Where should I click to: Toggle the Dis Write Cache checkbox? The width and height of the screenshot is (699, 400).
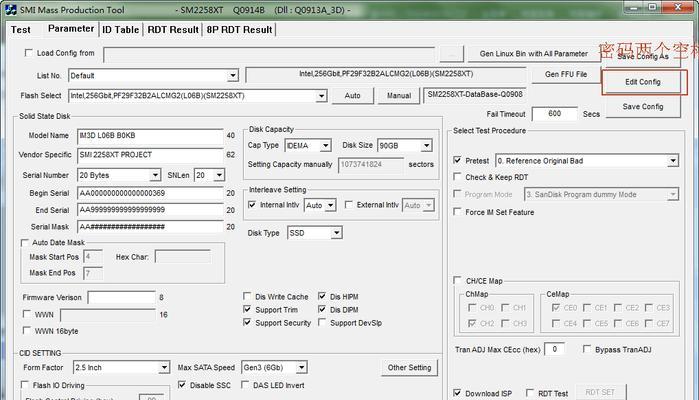coord(247,297)
